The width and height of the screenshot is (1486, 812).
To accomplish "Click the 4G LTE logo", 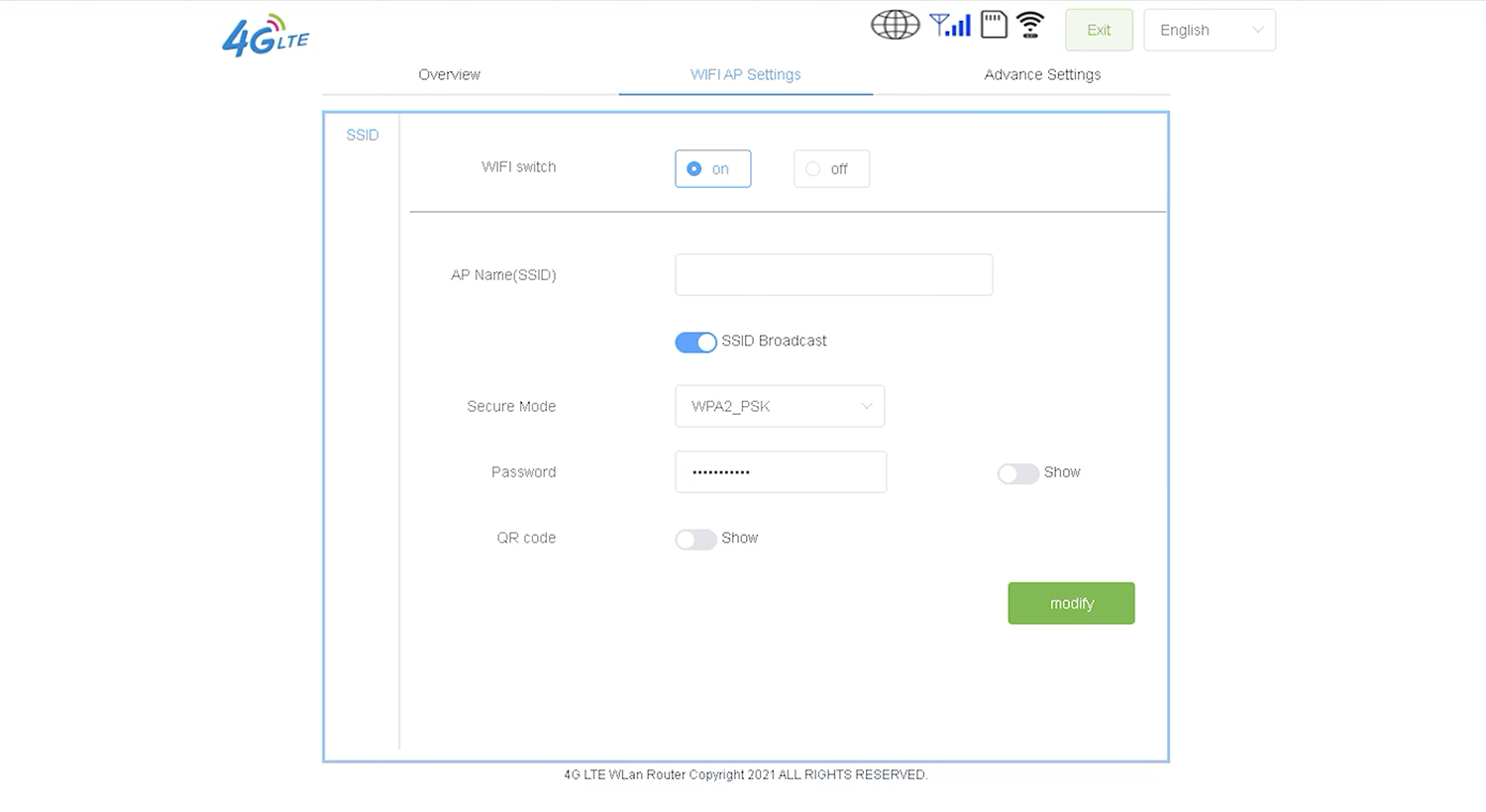I will (x=265, y=36).
